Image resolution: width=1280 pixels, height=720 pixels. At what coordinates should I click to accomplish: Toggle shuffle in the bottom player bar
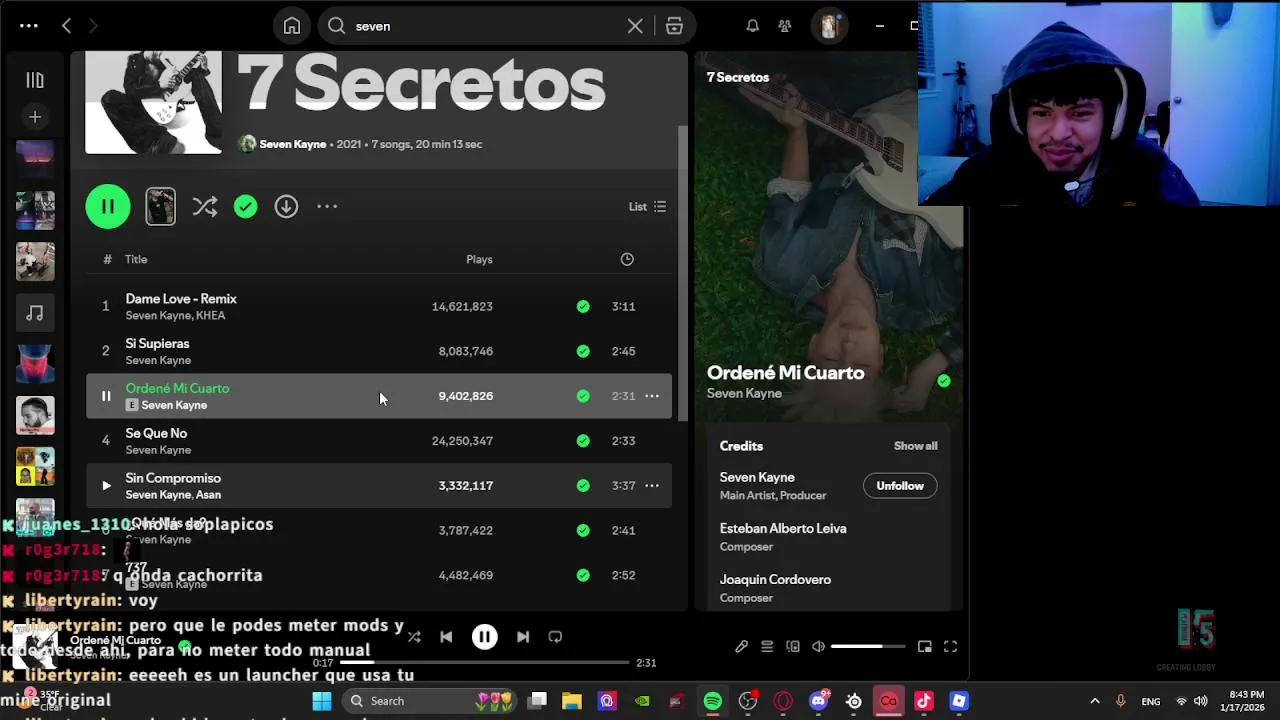(x=414, y=637)
